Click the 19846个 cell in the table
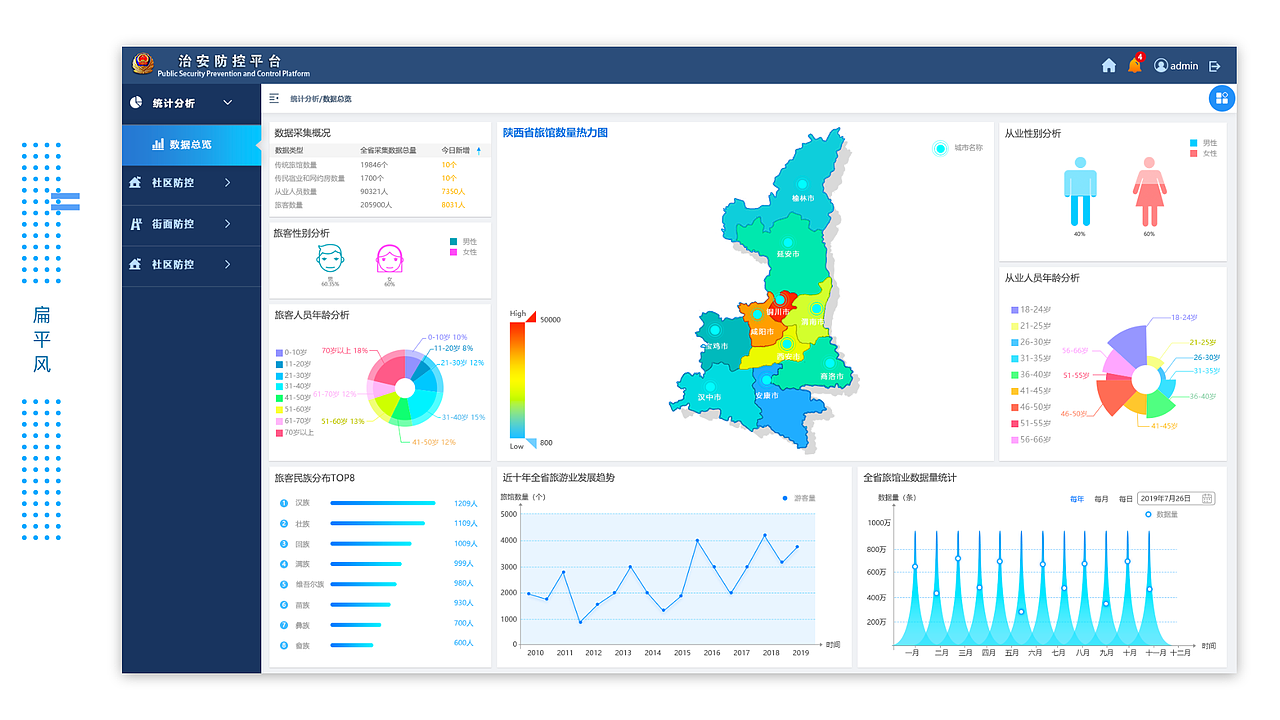This screenshot has width=1280, height=720. (374, 164)
